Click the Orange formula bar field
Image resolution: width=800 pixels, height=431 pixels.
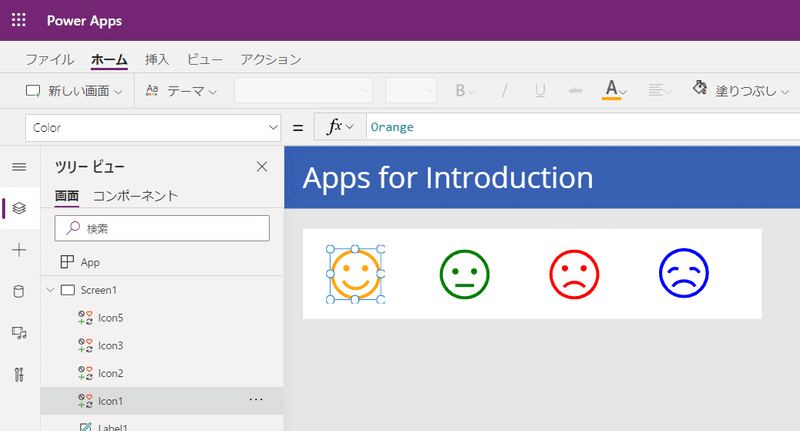point(583,126)
